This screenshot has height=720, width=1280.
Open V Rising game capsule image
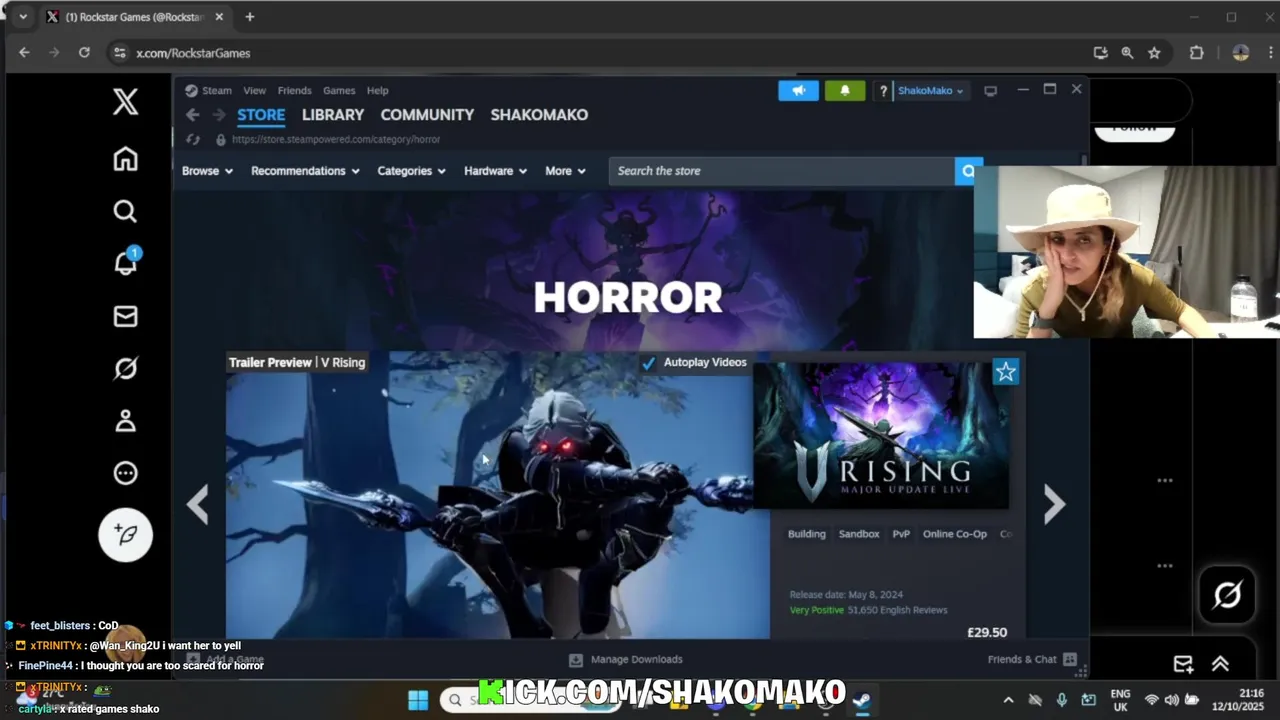881,435
